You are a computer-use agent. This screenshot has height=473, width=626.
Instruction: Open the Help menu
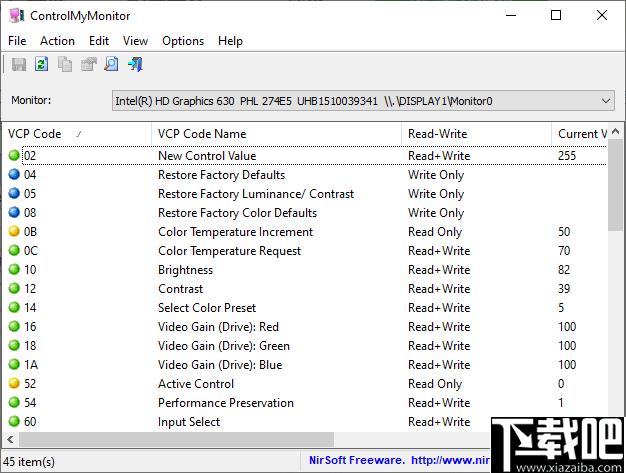230,41
